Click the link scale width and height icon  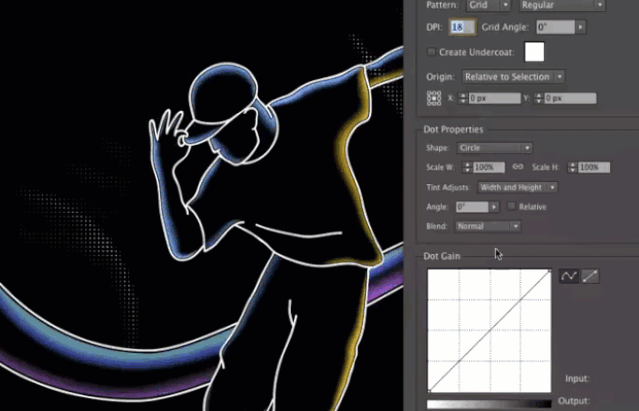pyautogui.click(x=518, y=167)
